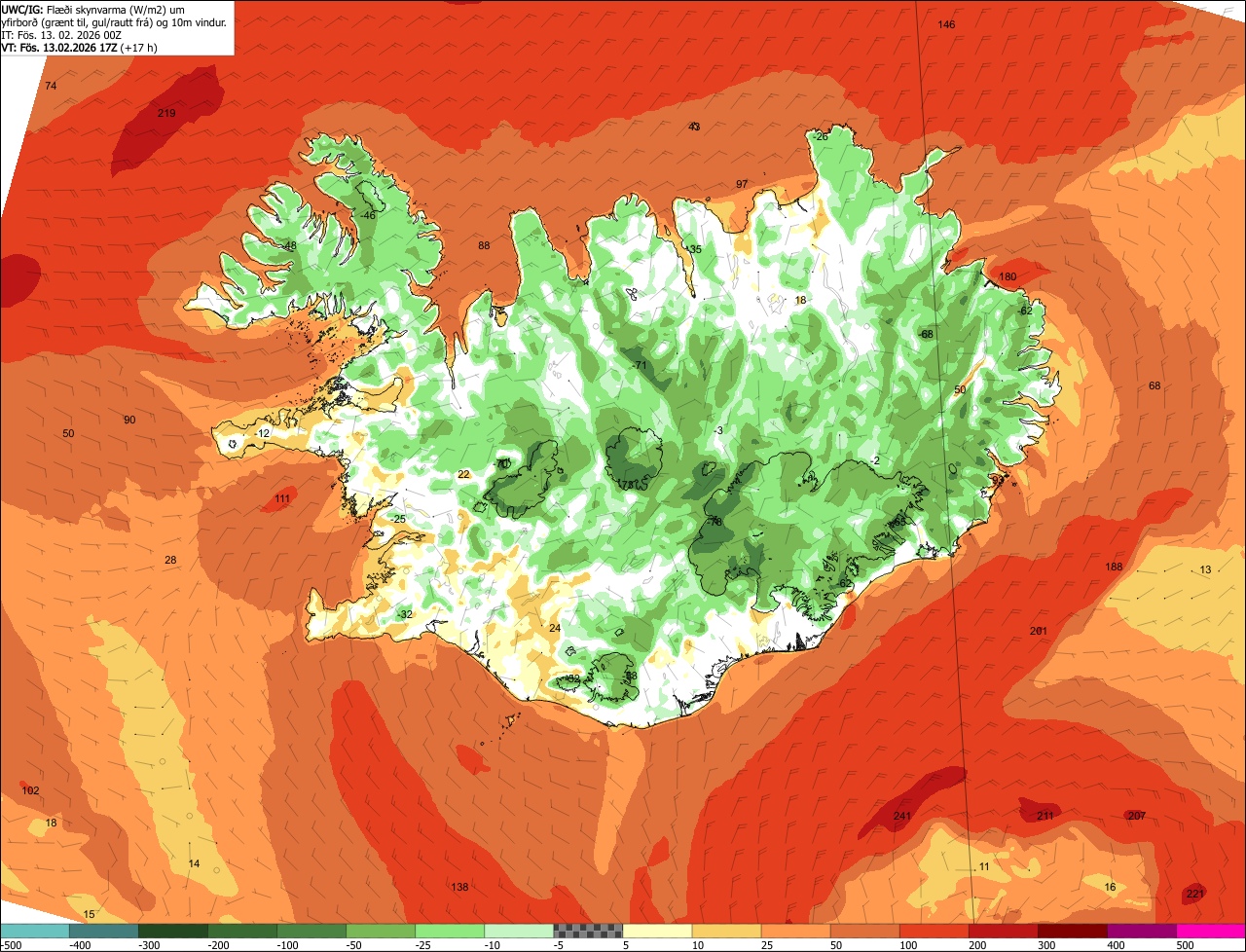Click the 138 value on the map
Image resolution: width=1246 pixels, height=952 pixels.
[x=459, y=887]
